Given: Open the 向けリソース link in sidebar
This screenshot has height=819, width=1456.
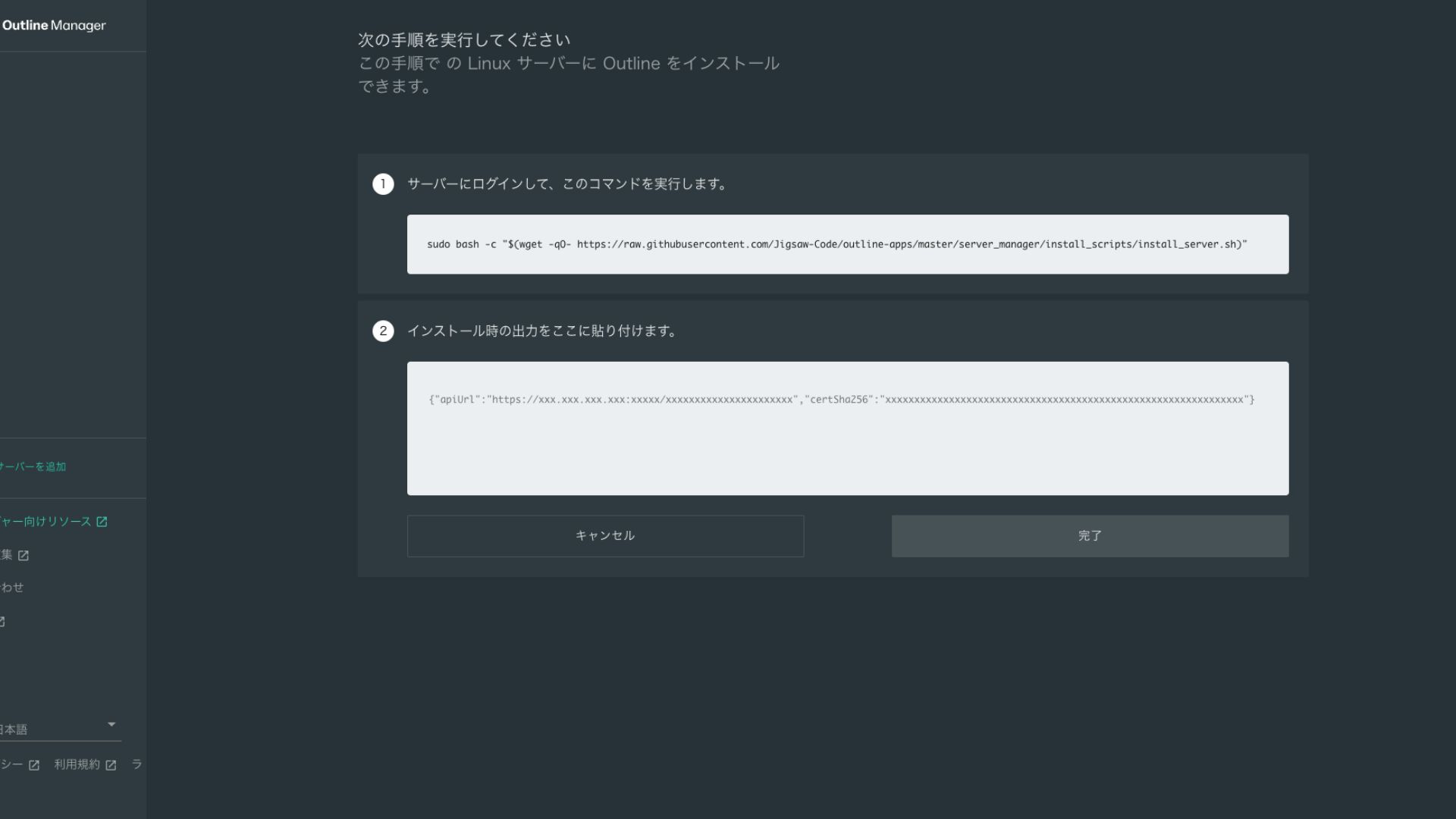Looking at the screenshot, I should 45,522.
